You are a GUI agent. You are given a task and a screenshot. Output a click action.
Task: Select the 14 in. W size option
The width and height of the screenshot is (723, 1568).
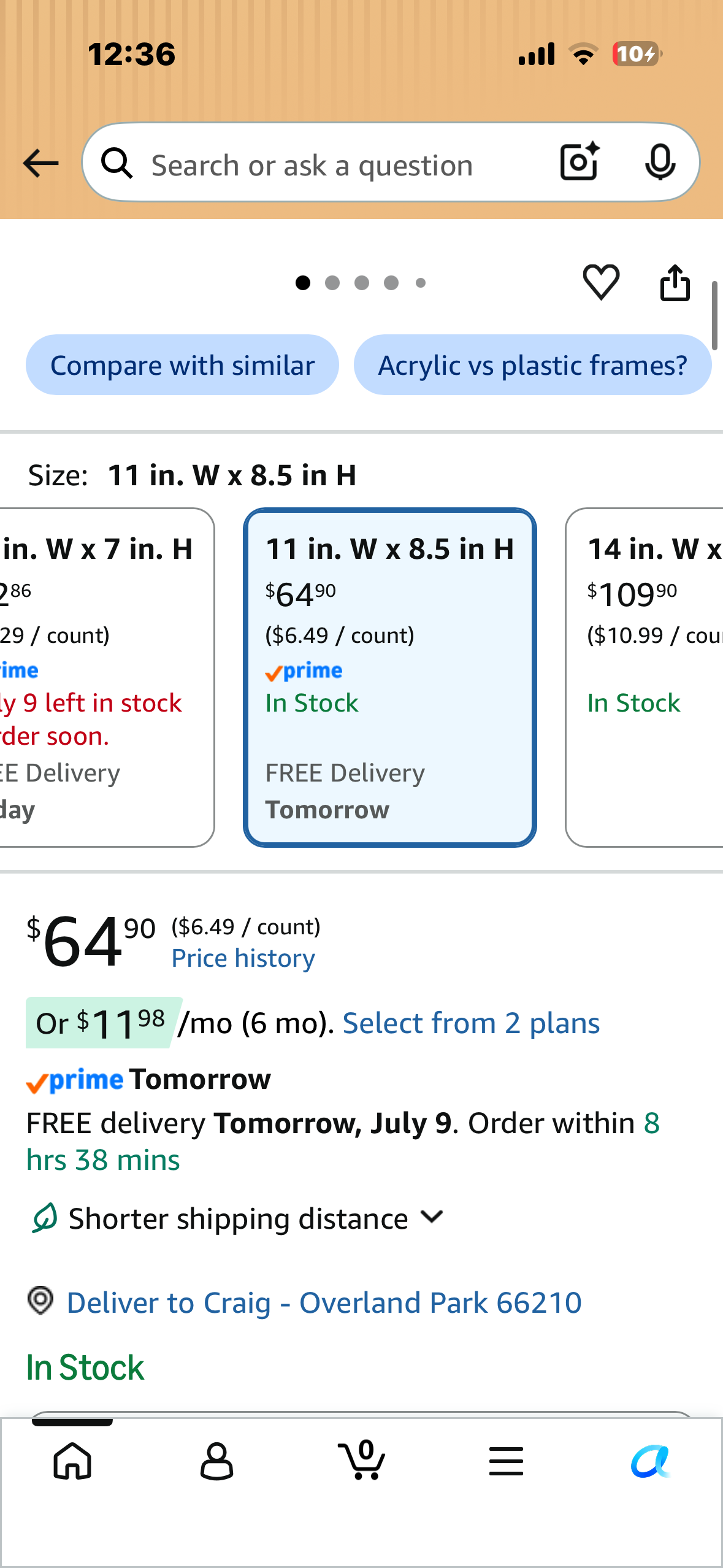pyautogui.click(x=644, y=677)
